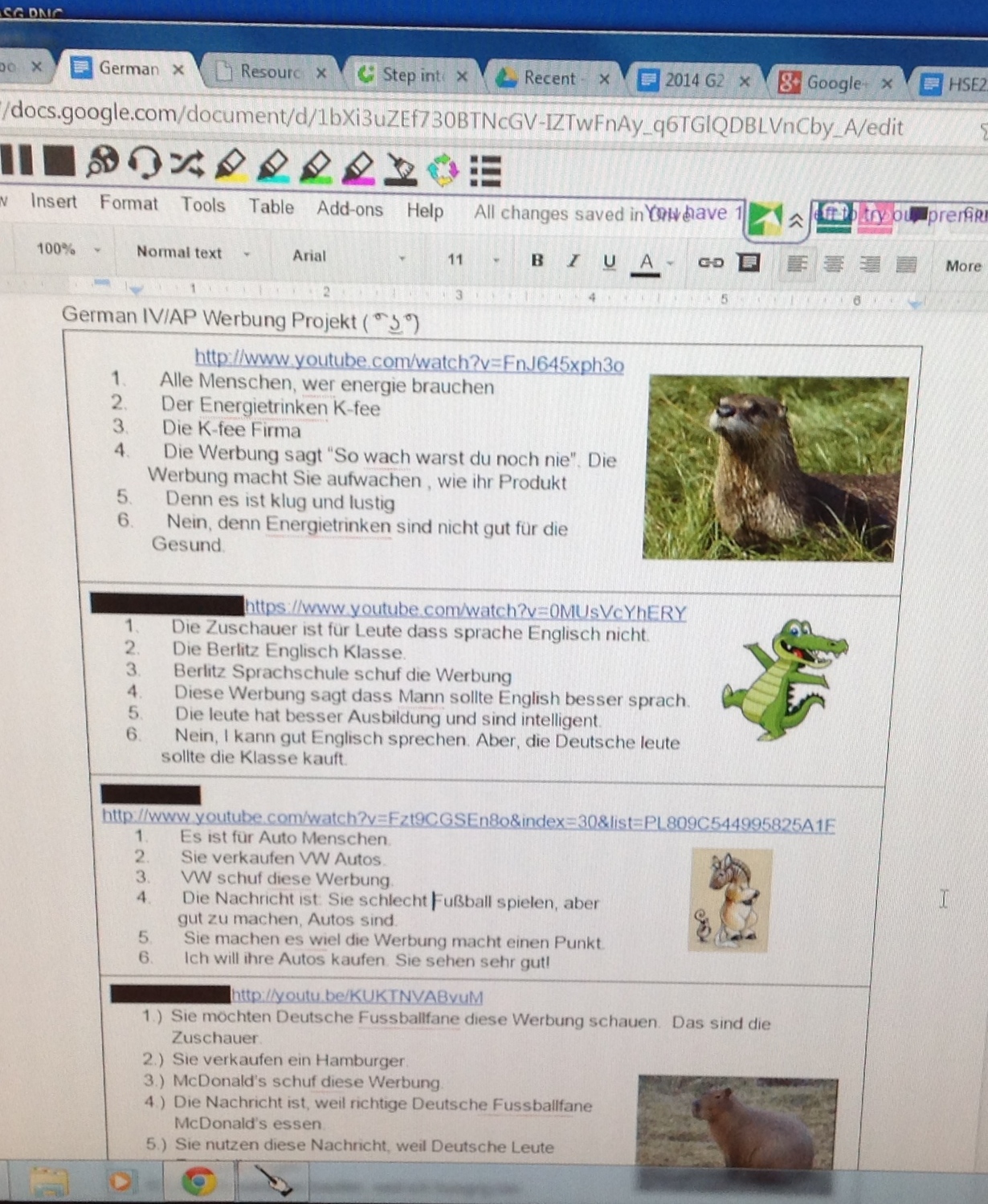Click the insert comment icon
Image resolution: width=988 pixels, height=1204 pixels.
749,262
